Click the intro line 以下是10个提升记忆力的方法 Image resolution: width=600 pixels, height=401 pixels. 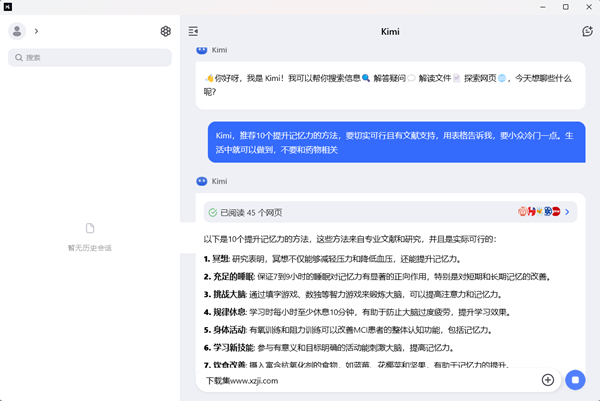click(x=350, y=239)
